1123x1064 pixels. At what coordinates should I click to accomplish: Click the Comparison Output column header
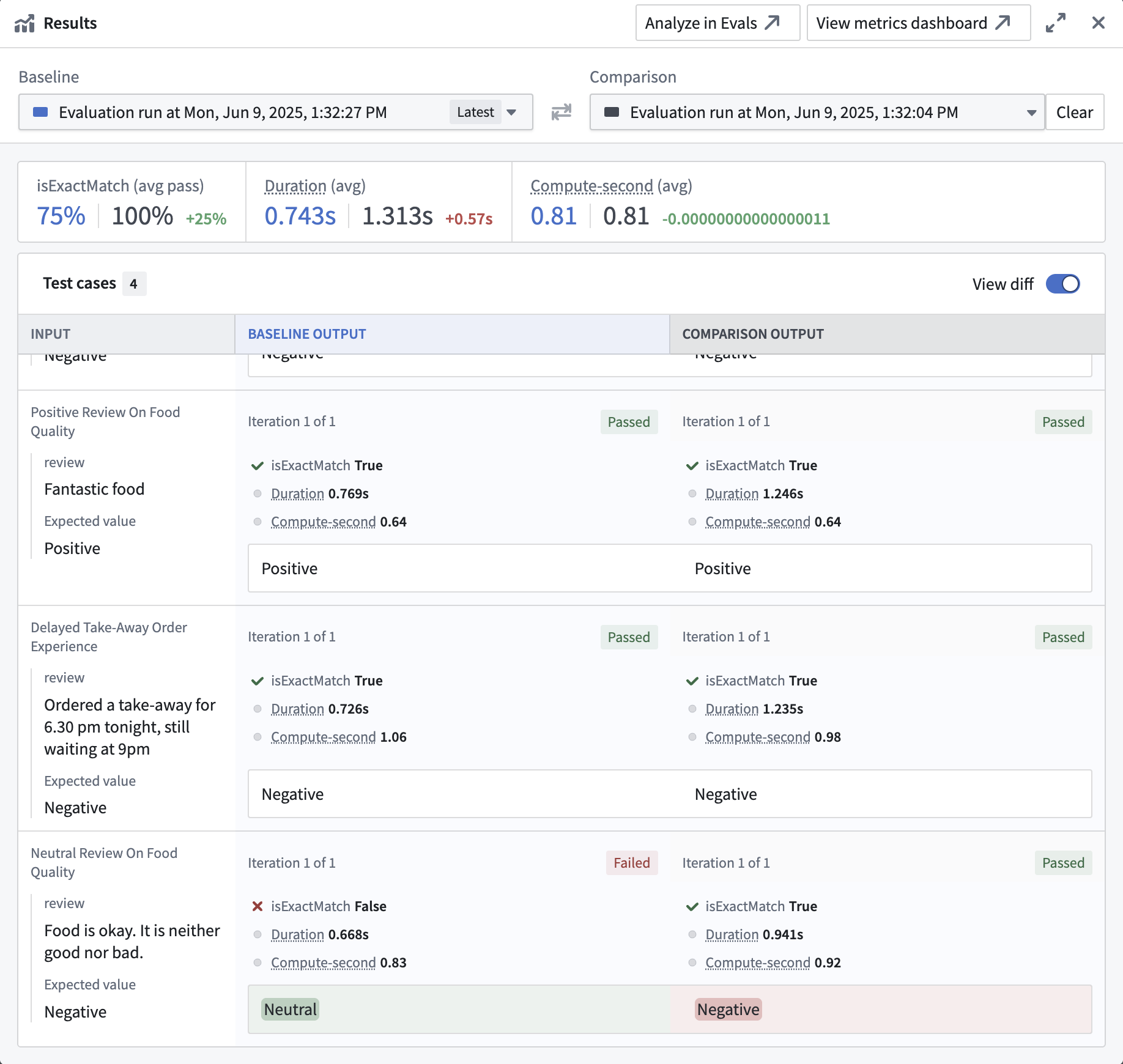pyautogui.click(x=753, y=334)
